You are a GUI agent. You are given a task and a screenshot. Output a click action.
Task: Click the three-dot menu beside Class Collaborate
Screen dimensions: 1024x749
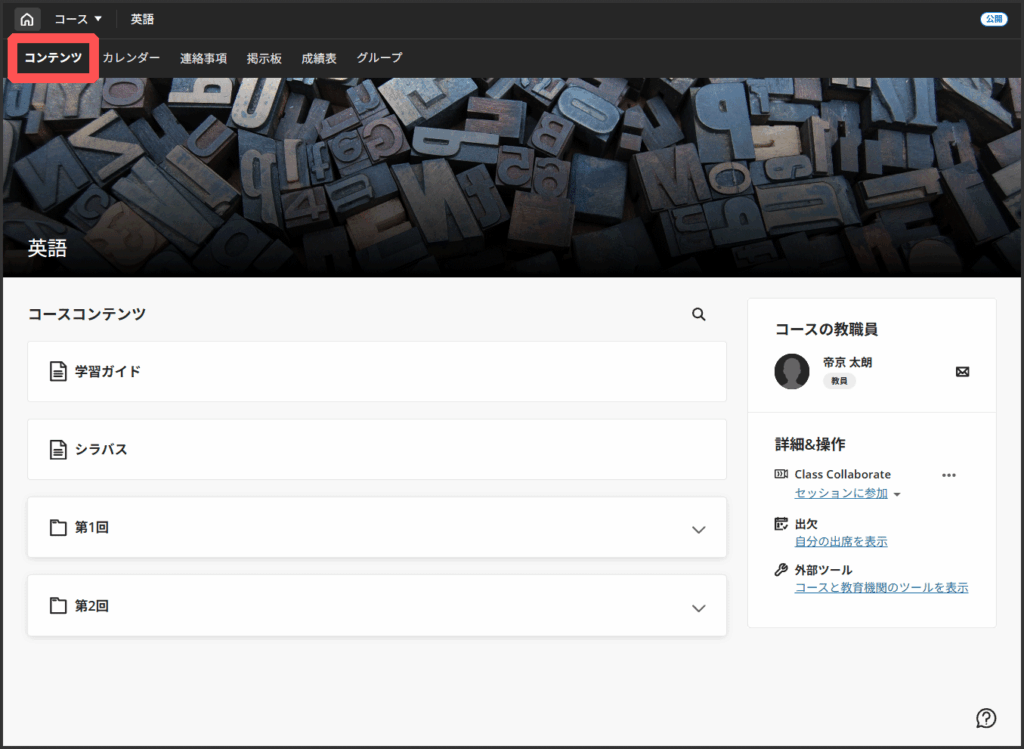coord(949,475)
